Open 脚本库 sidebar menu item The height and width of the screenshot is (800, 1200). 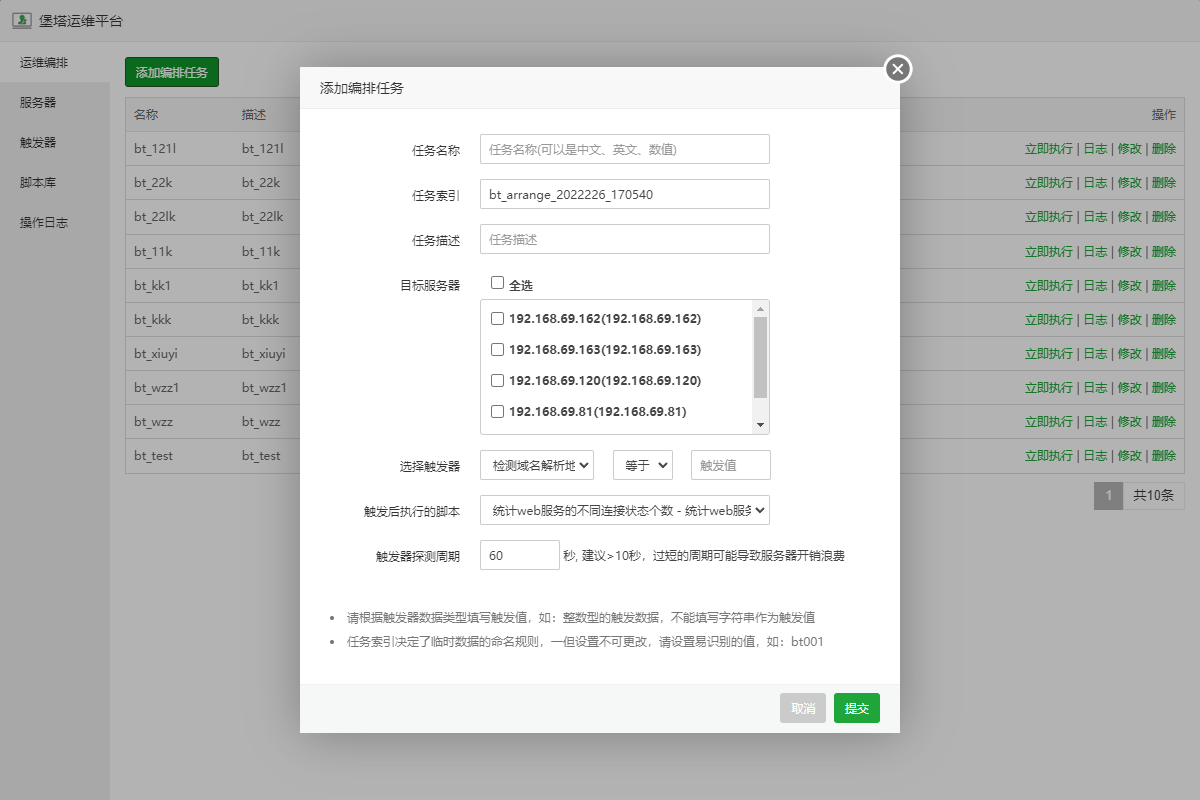click(38, 182)
